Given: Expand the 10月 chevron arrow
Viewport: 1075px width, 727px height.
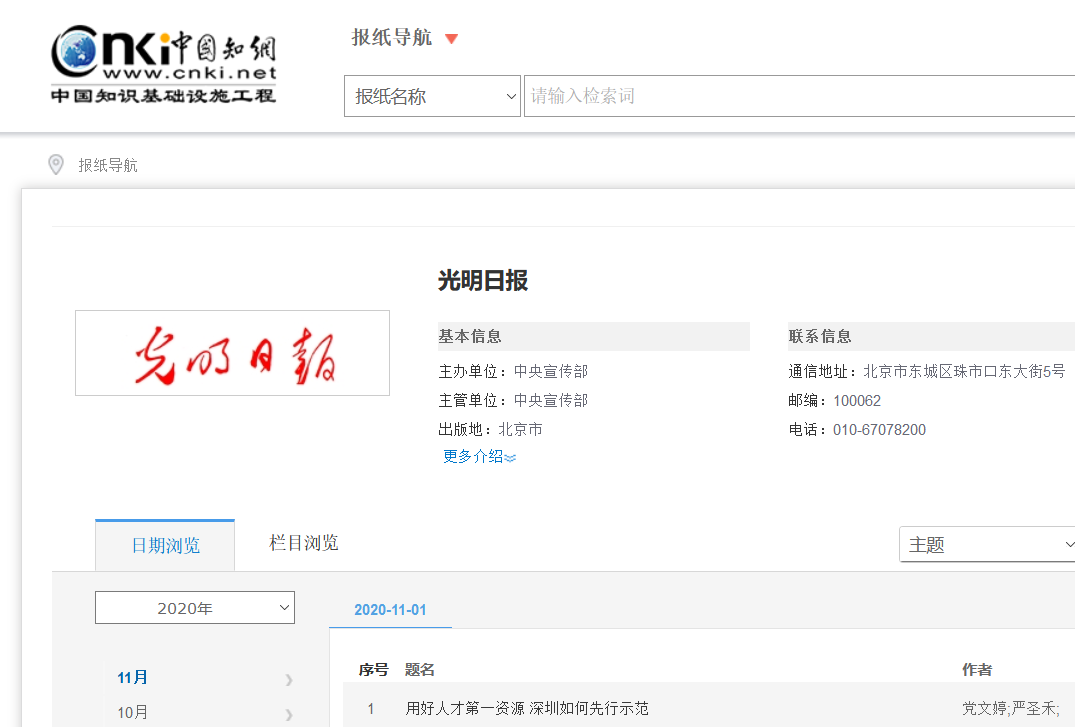Looking at the screenshot, I should (289, 714).
